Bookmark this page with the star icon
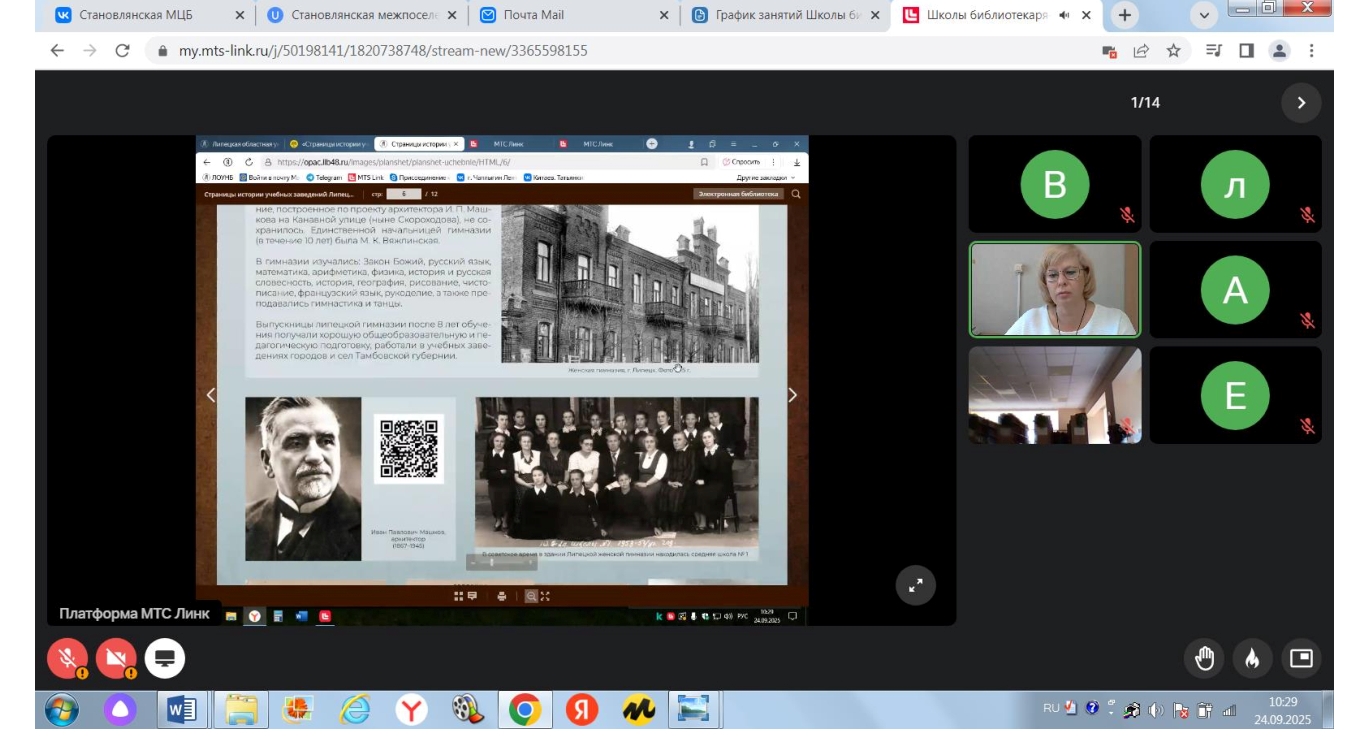The height and width of the screenshot is (752, 1354). [x=1174, y=51]
